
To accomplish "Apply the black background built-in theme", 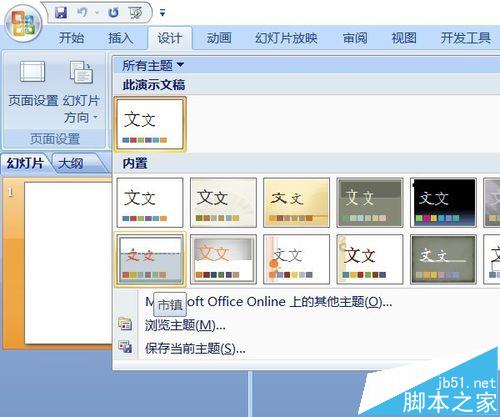I will 443,202.
